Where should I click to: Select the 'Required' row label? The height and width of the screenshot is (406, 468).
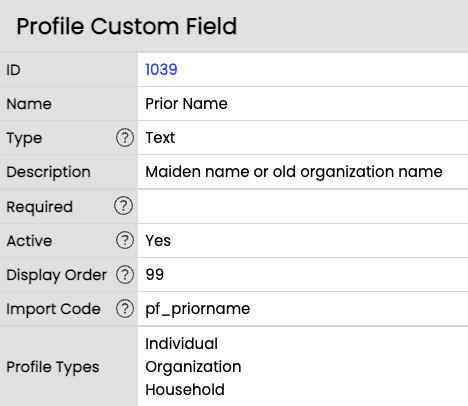click(x=40, y=207)
